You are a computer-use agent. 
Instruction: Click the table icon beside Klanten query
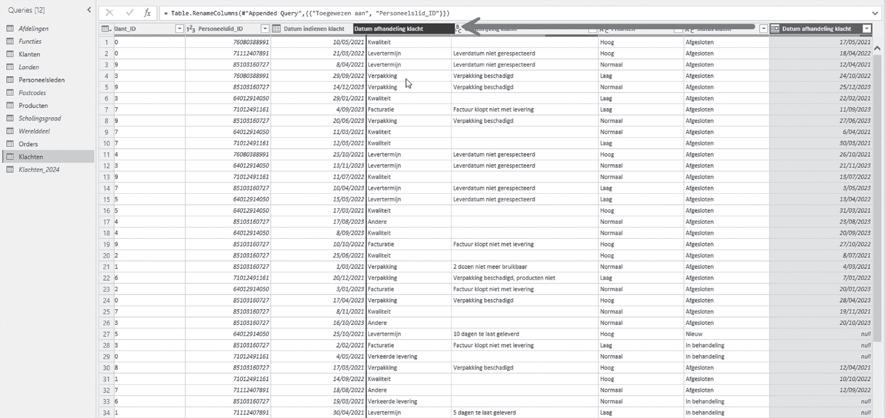click(10, 54)
